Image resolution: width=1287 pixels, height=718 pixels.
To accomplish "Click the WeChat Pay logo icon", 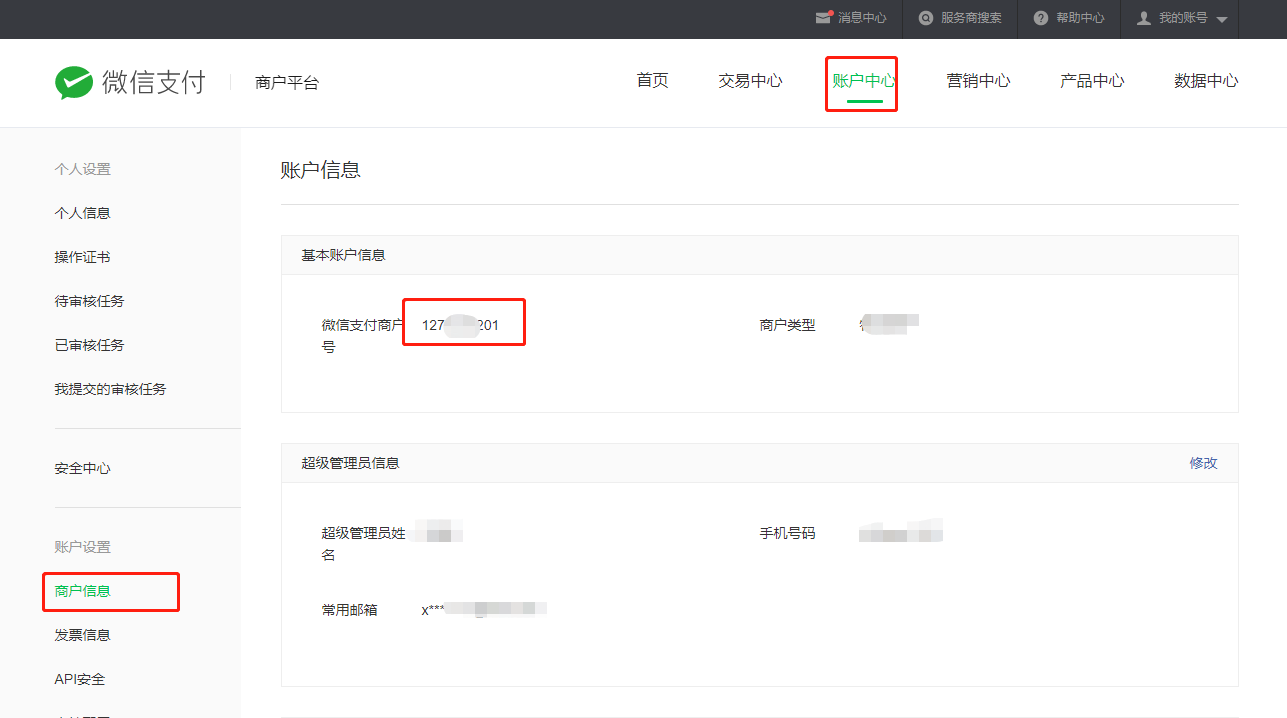I will pyautogui.click(x=74, y=82).
